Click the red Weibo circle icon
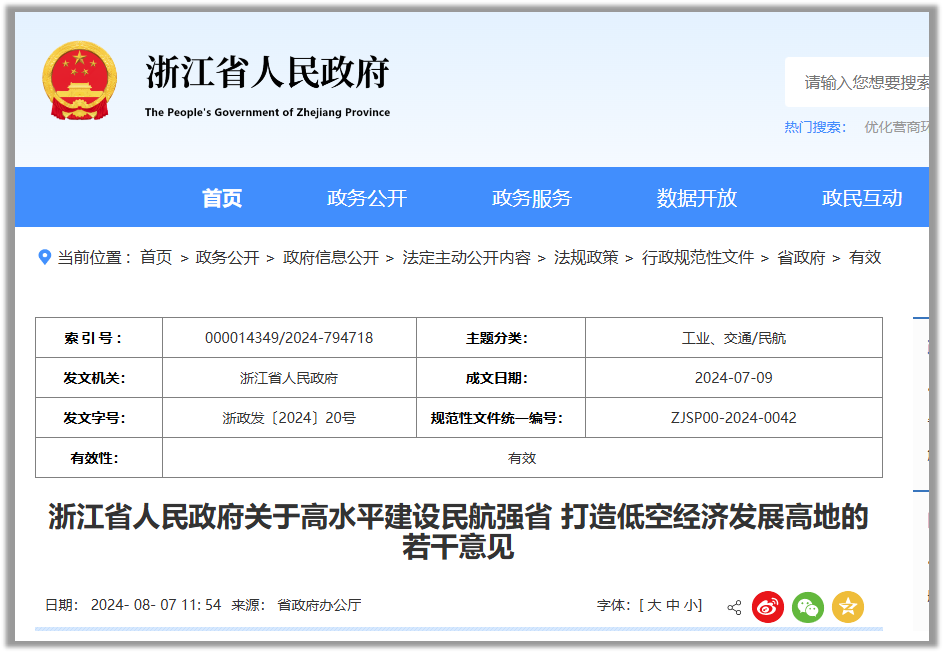 (x=767, y=606)
